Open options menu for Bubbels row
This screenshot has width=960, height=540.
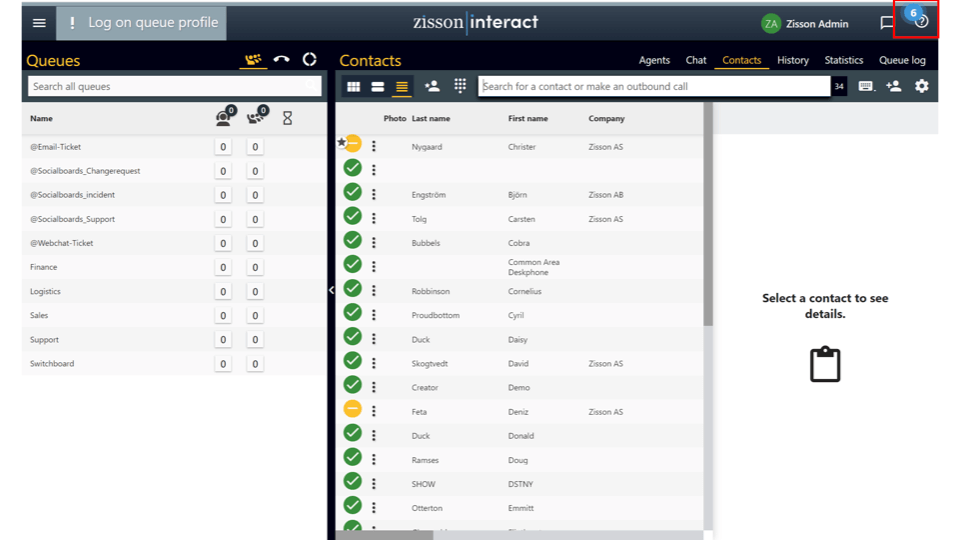[x=374, y=243]
